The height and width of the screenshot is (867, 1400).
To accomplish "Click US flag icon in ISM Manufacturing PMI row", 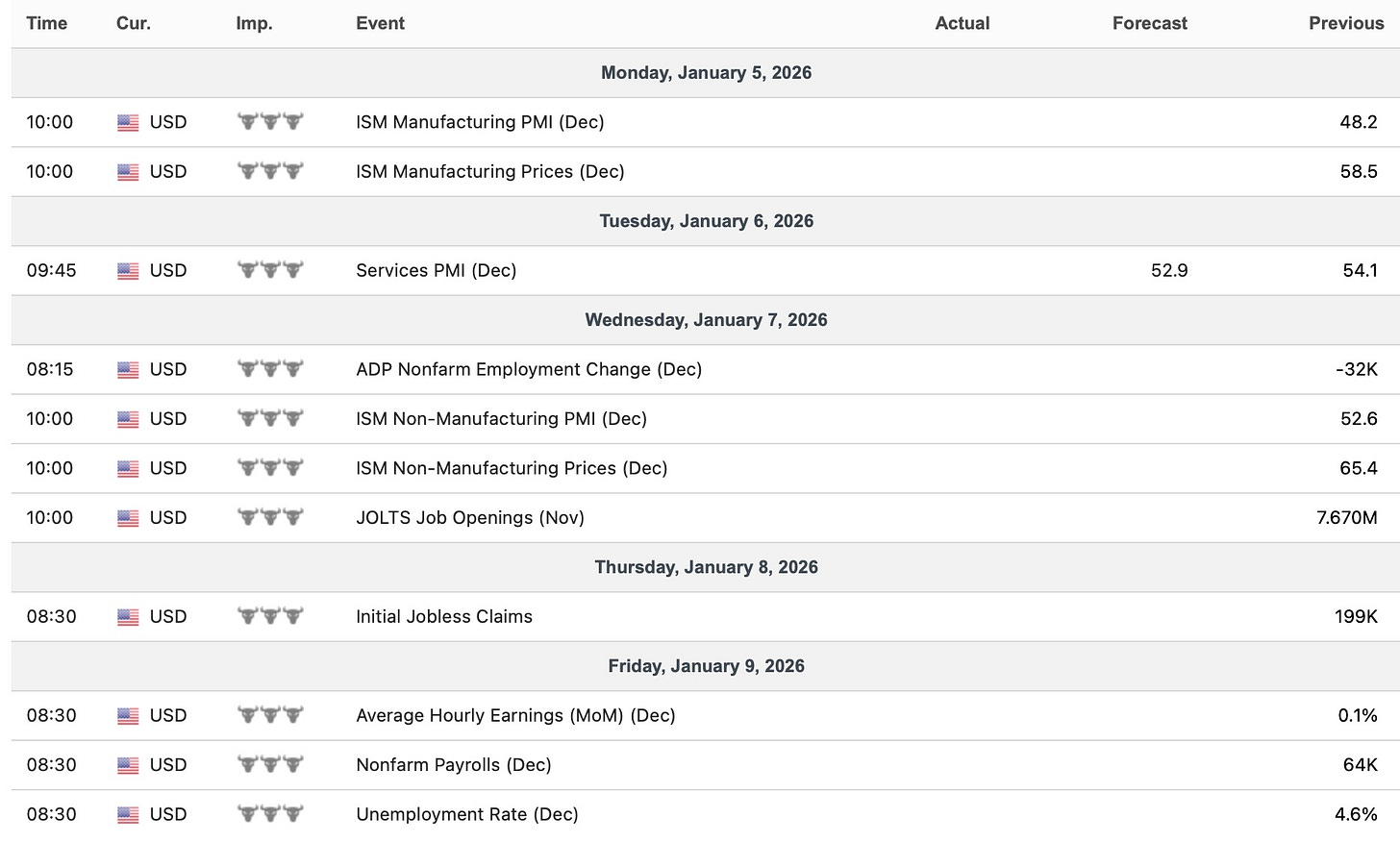I will (x=128, y=123).
